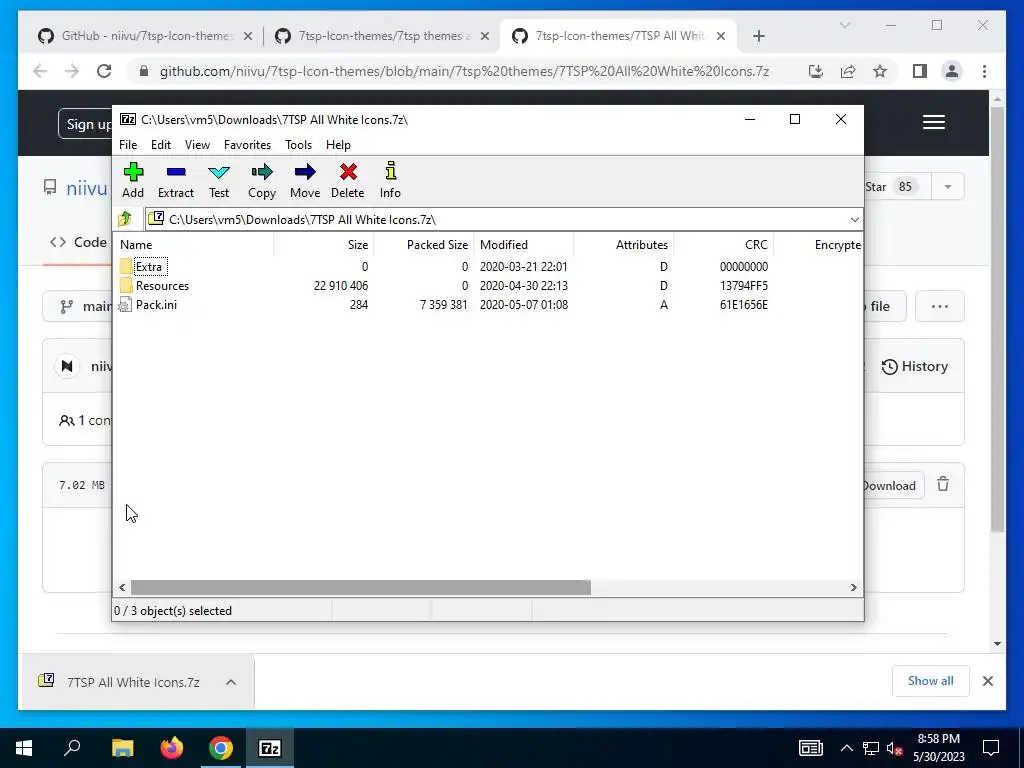Viewport: 1024px width, 768px height.
Task: Select the Resources folder
Action: [x=163, y=285]
